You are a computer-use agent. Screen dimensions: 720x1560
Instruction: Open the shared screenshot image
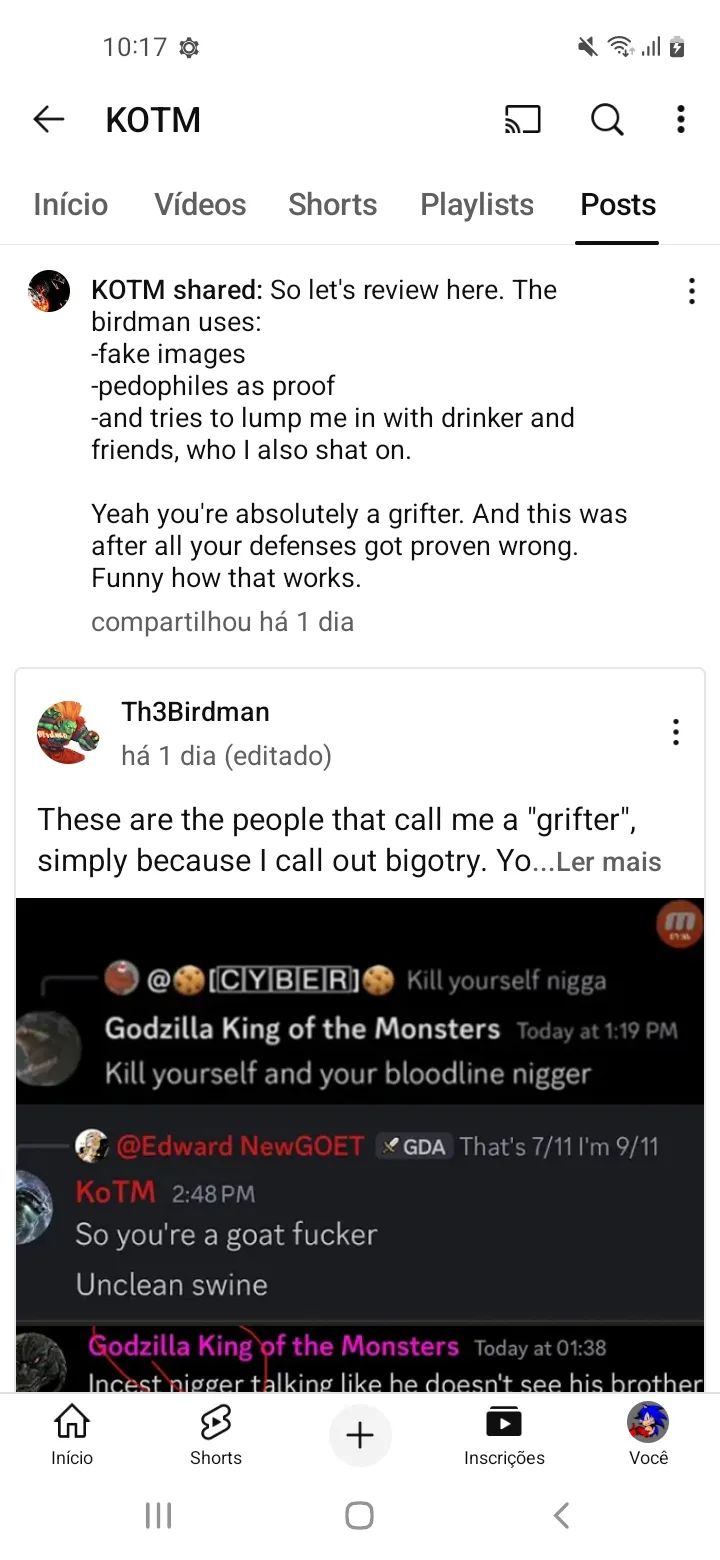tap(360, 1146)
